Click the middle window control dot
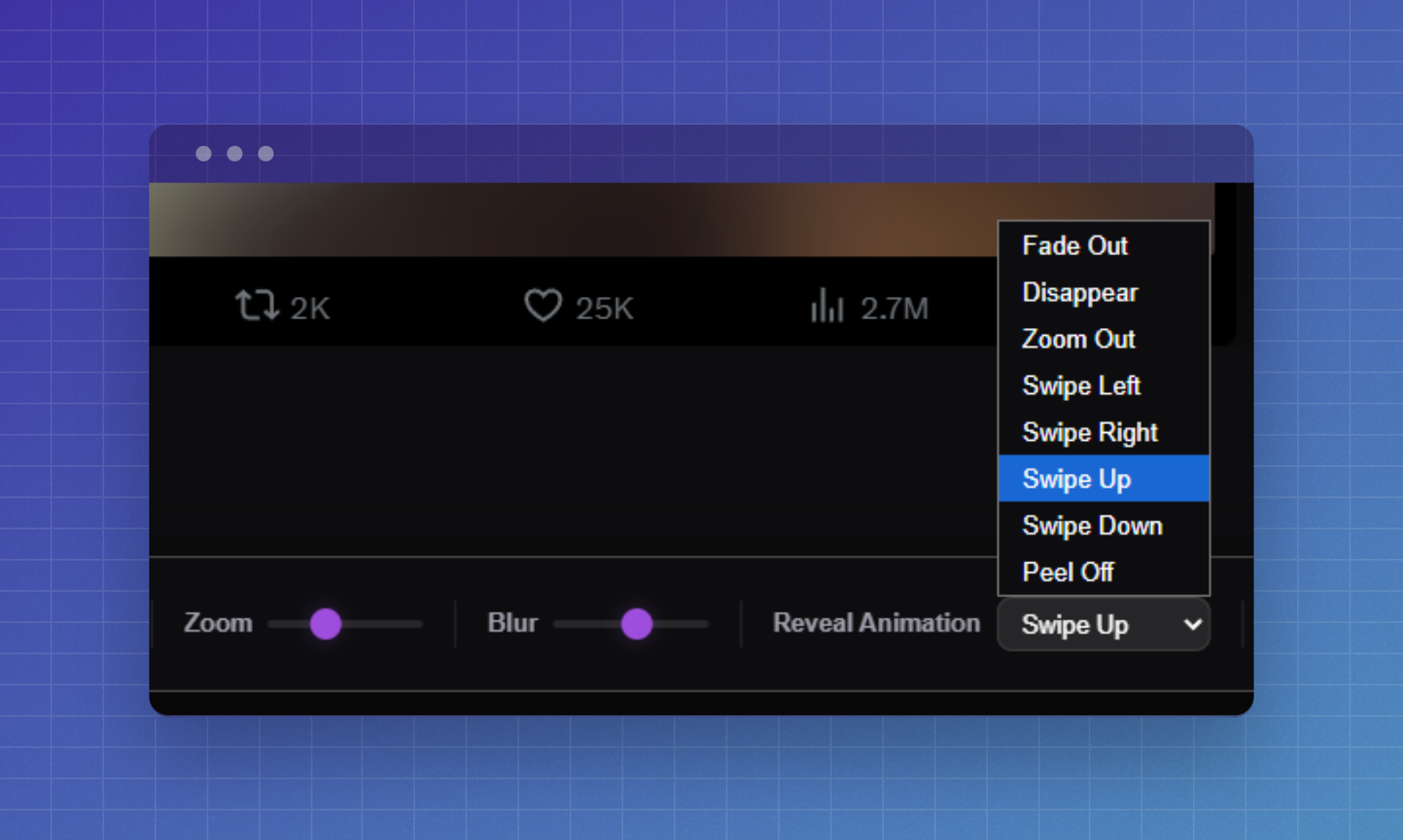The height and width of the screenshot is (840, 1403). [x=234, y=154]
